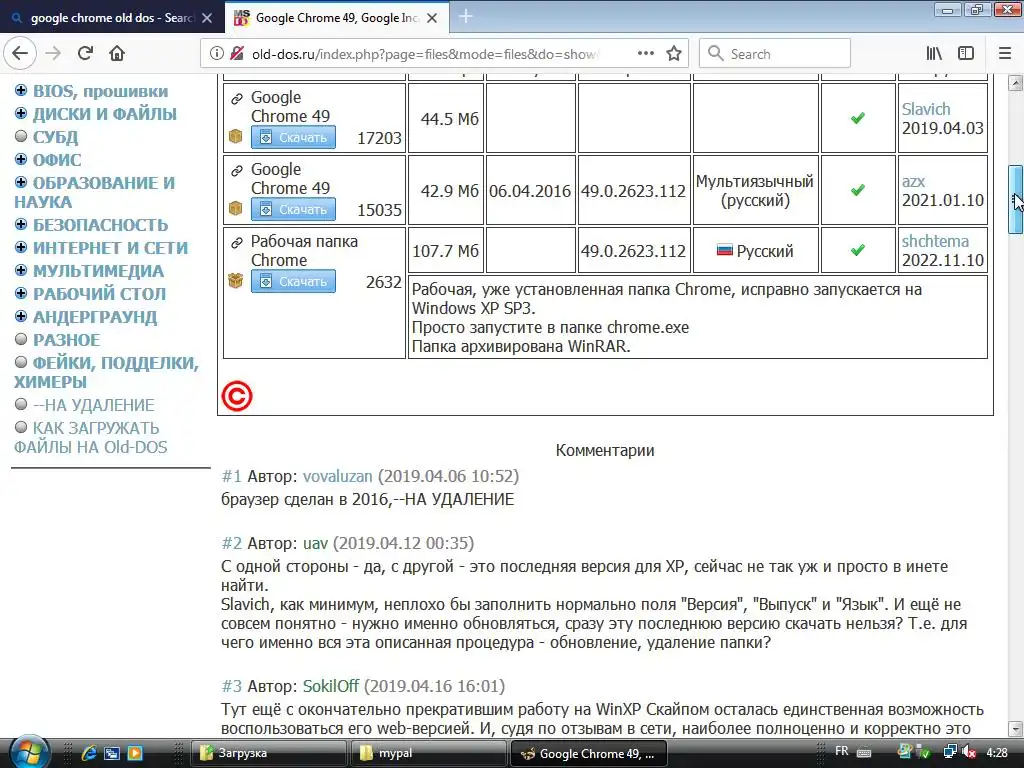Toggle the sidebar view icon
The height and width of the screenshot is (768, 1024).
point(966,54)
